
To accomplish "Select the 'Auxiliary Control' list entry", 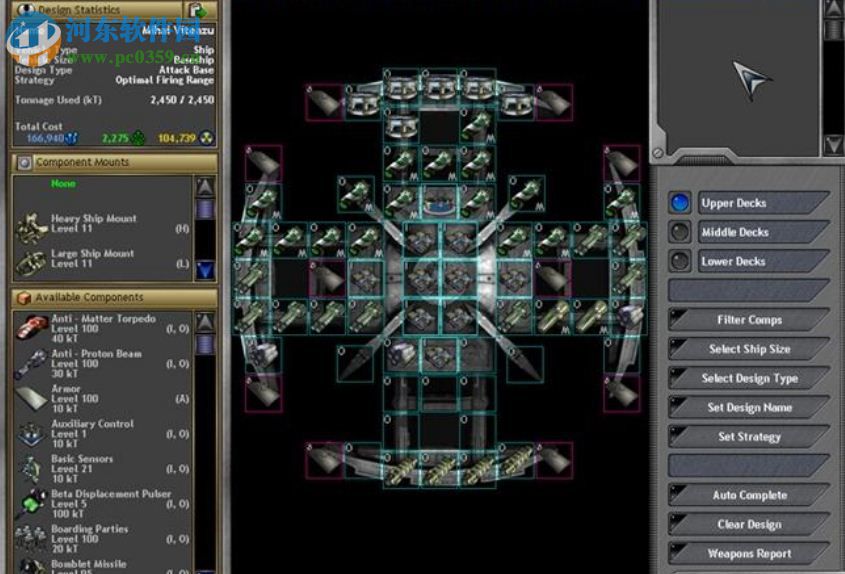I will click(102, 433).
